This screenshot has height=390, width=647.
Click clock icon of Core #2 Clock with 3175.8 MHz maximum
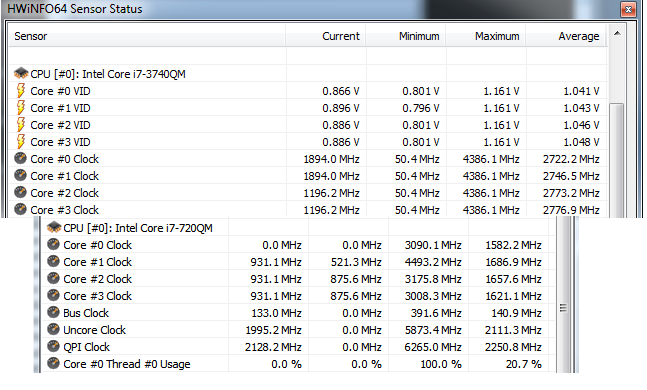[53, 278]
